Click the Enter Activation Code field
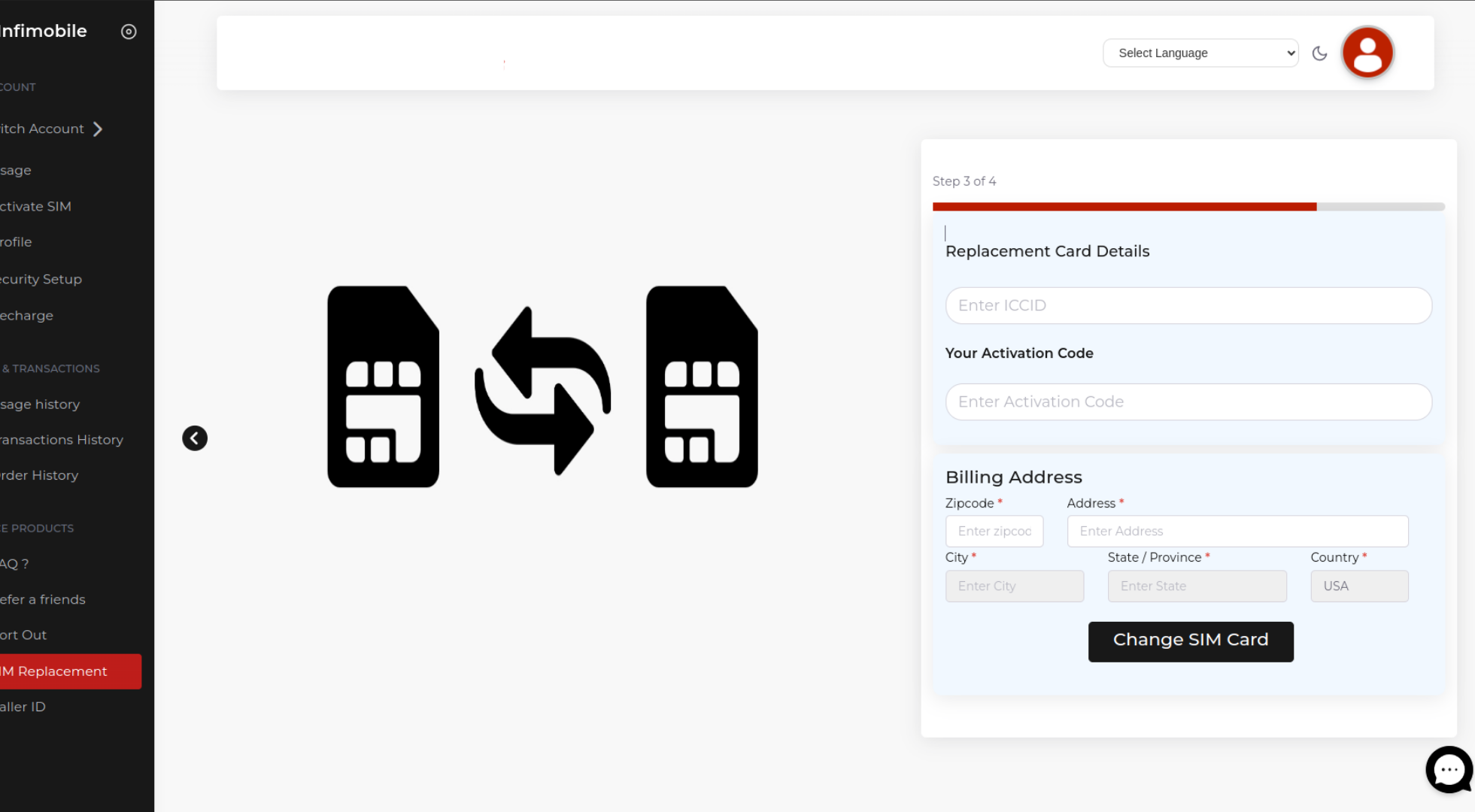The image size is (1475, 812). pos(1188,402)
